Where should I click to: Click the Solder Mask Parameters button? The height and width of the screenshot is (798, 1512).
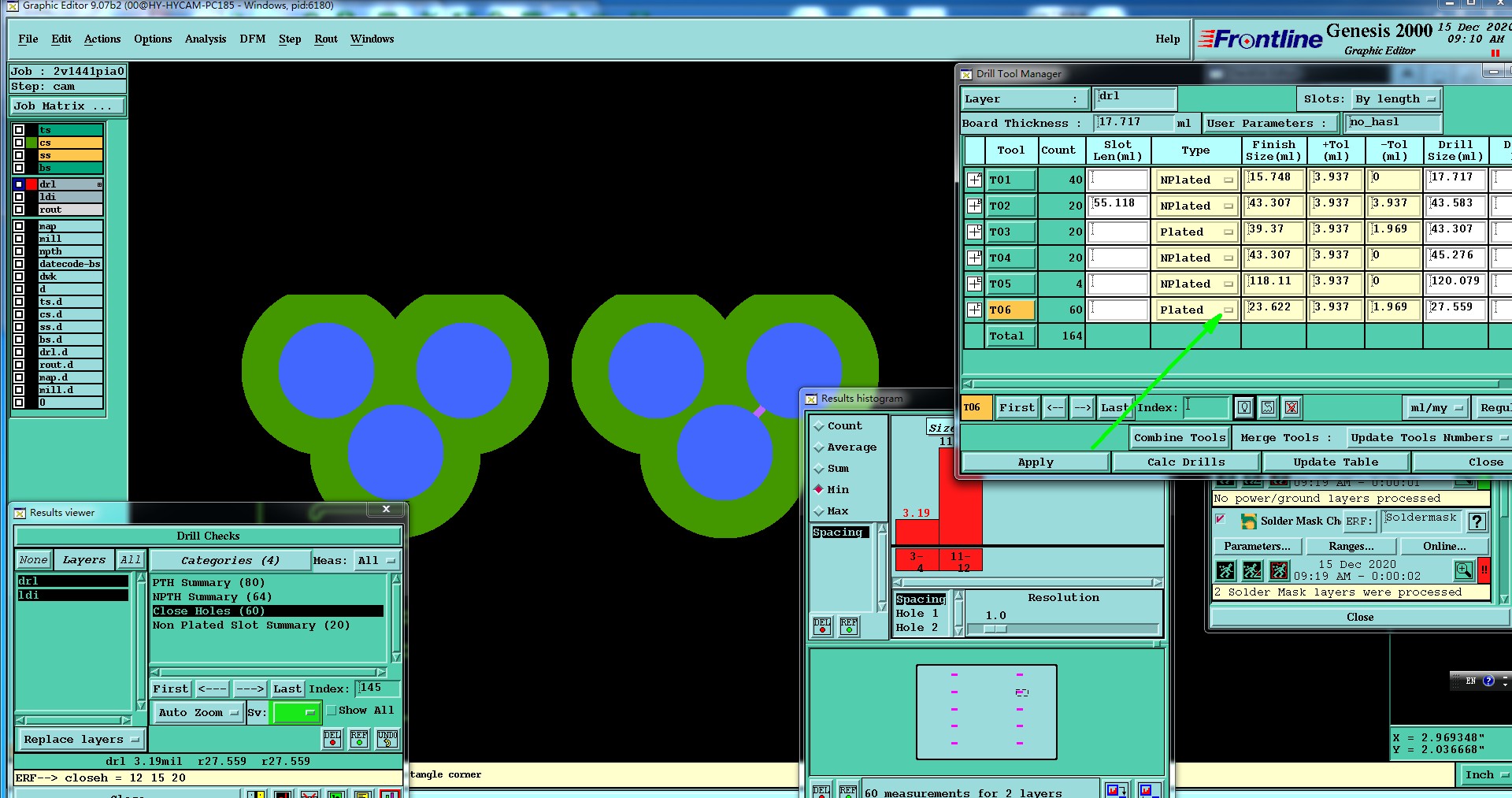coord(1257,546)
